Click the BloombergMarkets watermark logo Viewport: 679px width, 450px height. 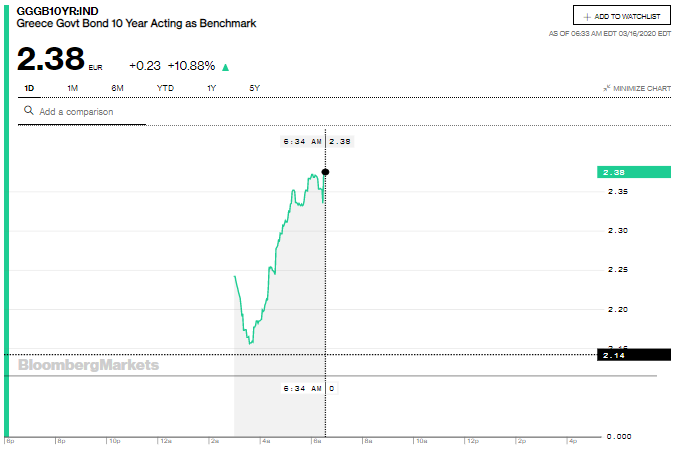coord(88,365)
